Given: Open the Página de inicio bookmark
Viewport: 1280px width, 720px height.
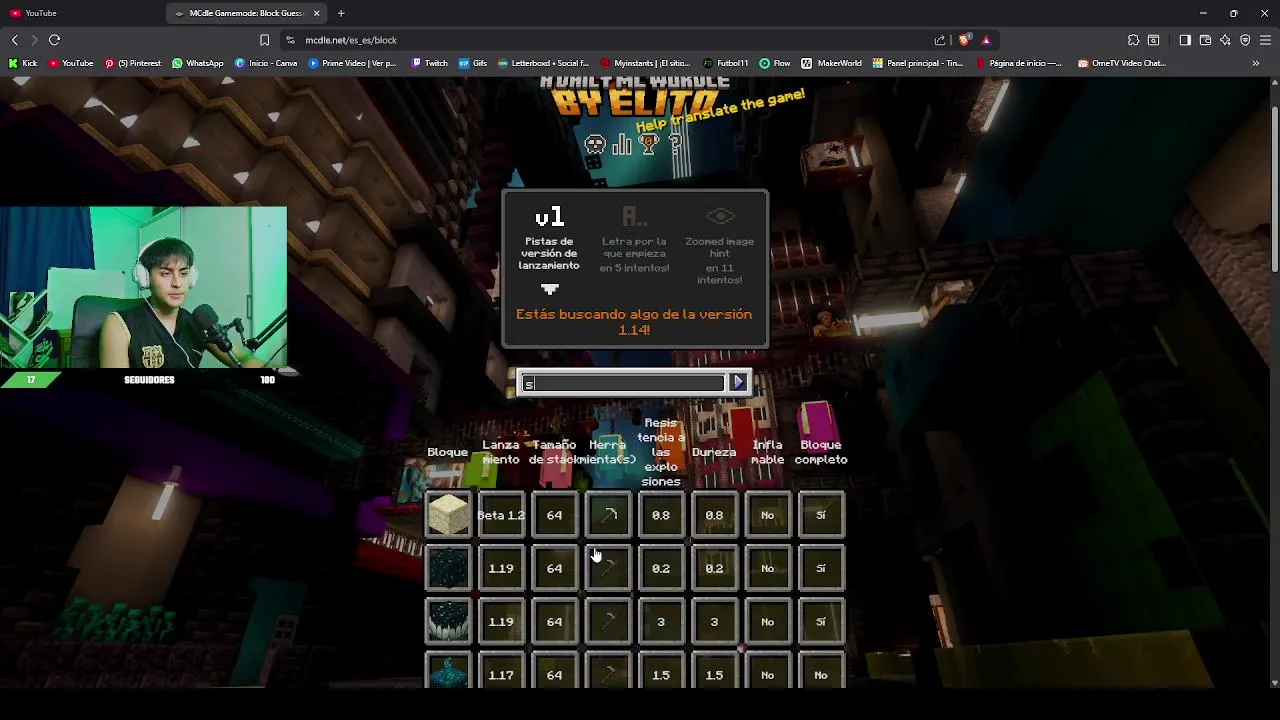Looking at the screenshot, I should click(1019, 63).
